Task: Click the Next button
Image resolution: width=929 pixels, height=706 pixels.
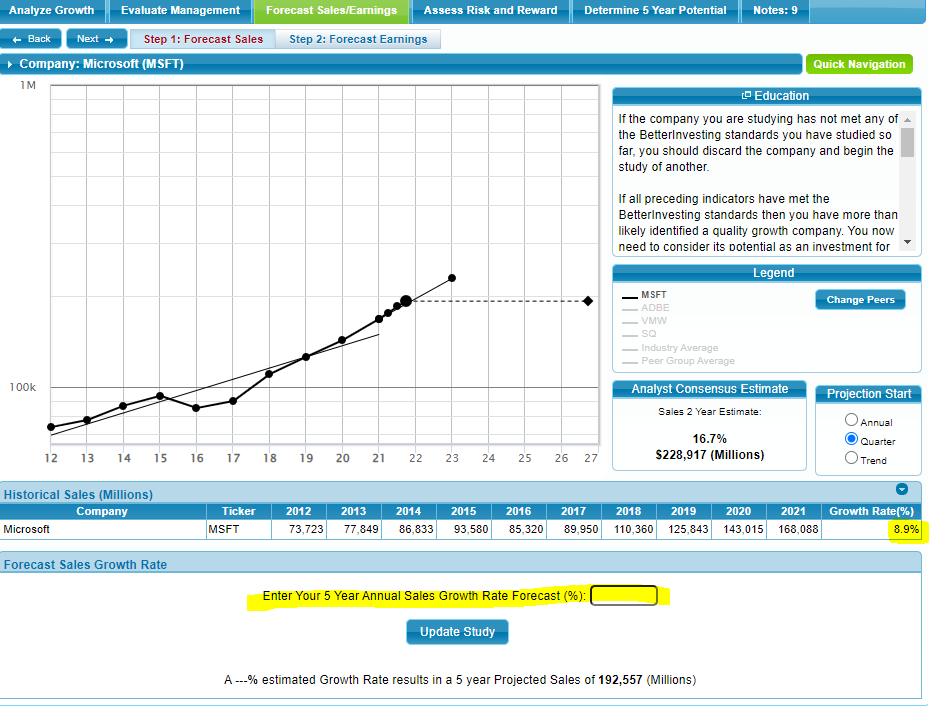Action: coord(96,39)
